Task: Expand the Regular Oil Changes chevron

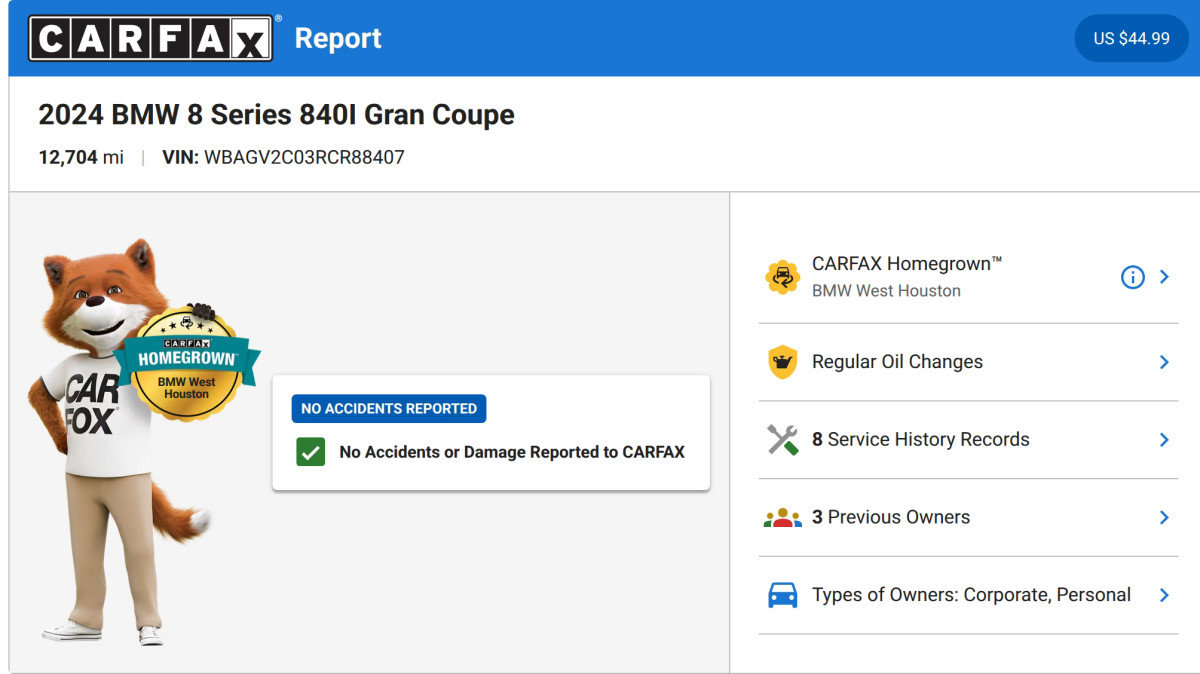Action: [x=1164, y=362]
